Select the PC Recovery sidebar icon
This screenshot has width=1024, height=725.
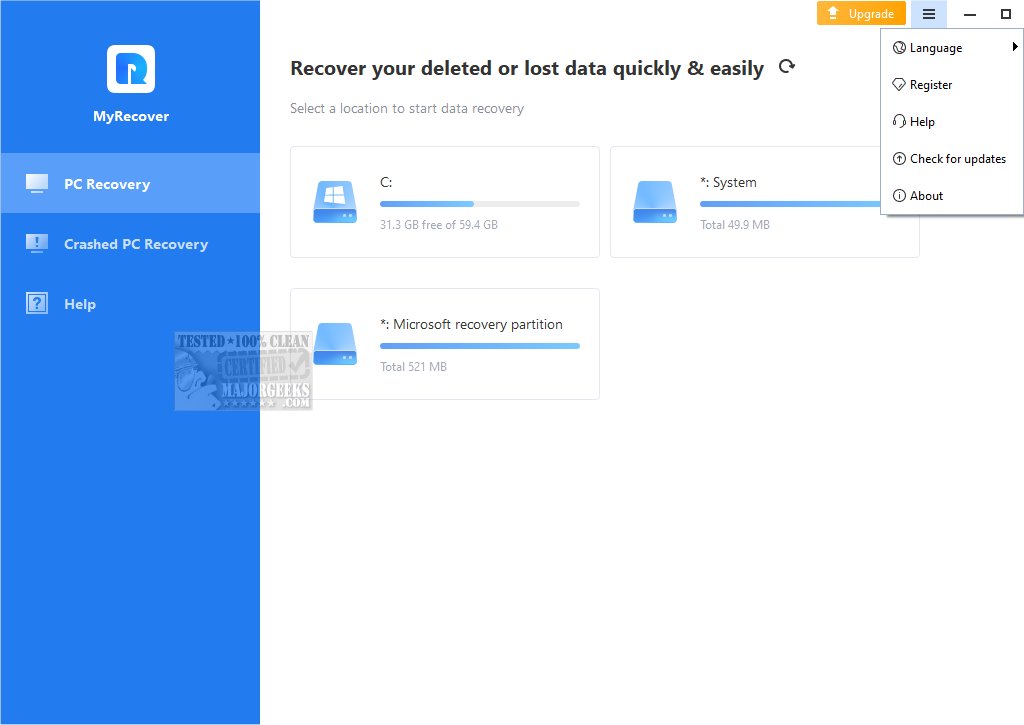[x=36, y=183]
